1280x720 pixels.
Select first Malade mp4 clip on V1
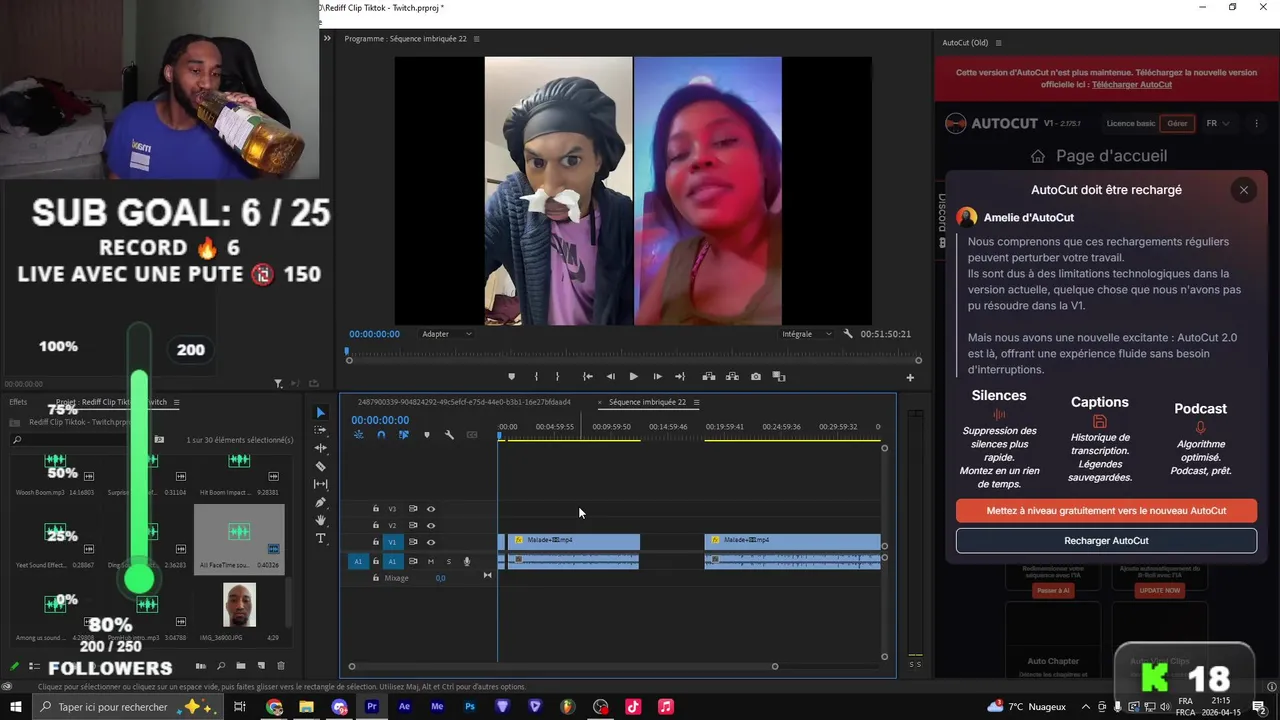click(573, 541)
